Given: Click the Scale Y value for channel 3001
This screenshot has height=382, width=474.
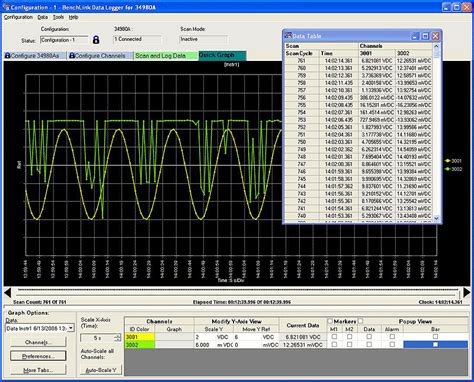Looking at the screenshot, I should pyautogui.click(x=204, y=337).
